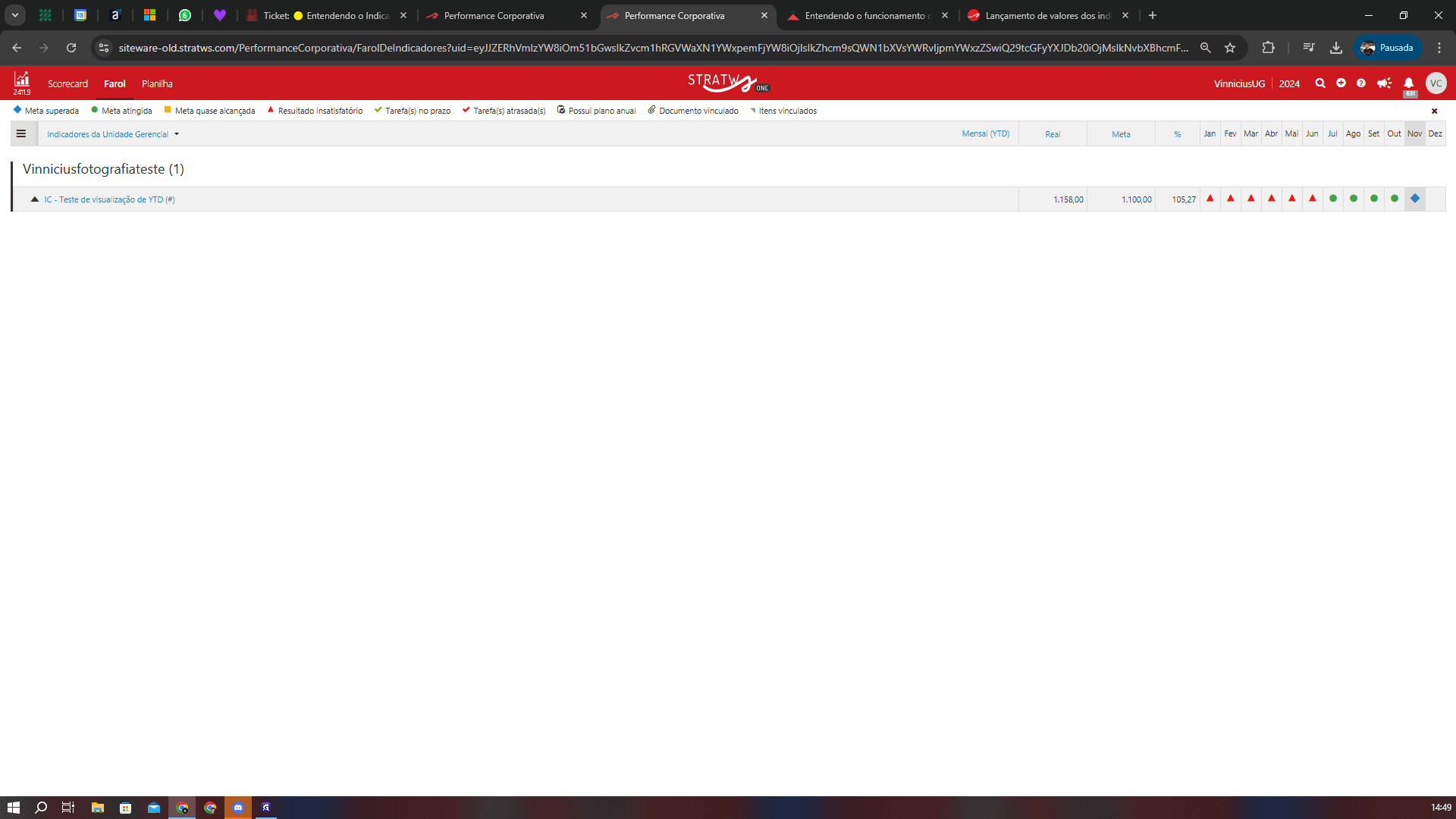Click the Meta value 1.100,00
The height and width of the screenshot is (819, 1456).
point(1136,200)
